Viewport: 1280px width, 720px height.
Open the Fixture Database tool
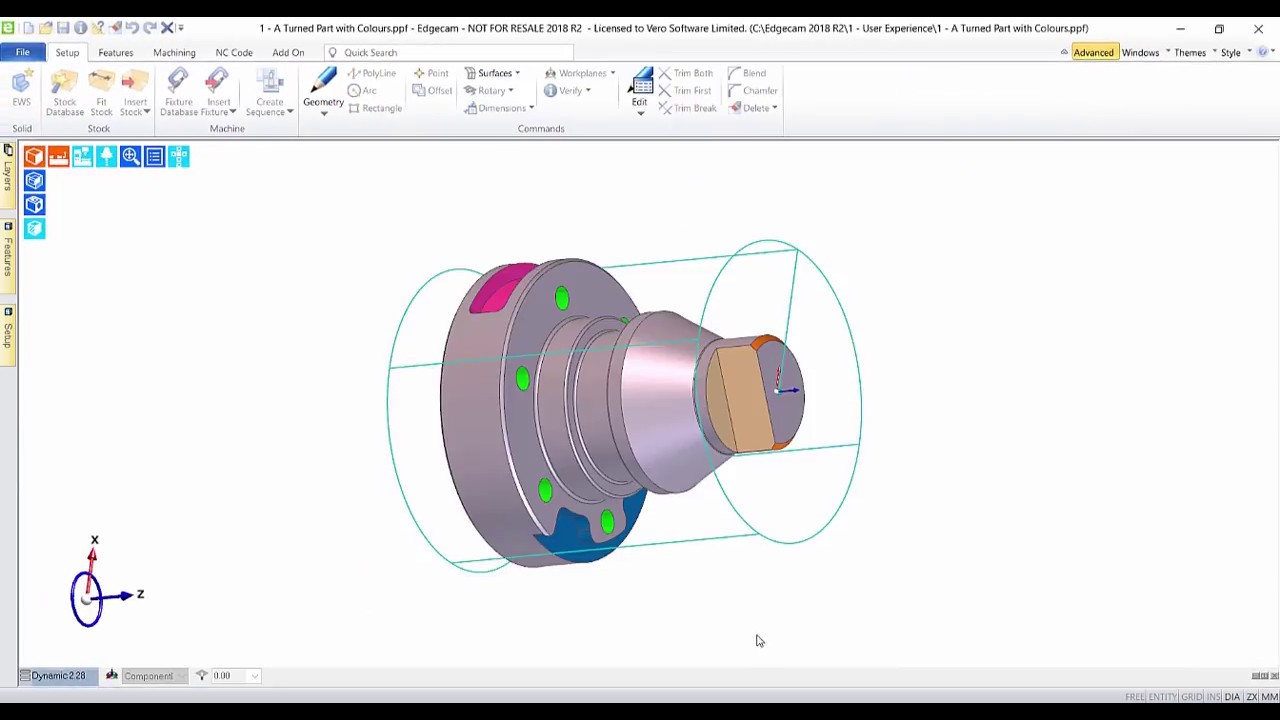click(179, 93)
